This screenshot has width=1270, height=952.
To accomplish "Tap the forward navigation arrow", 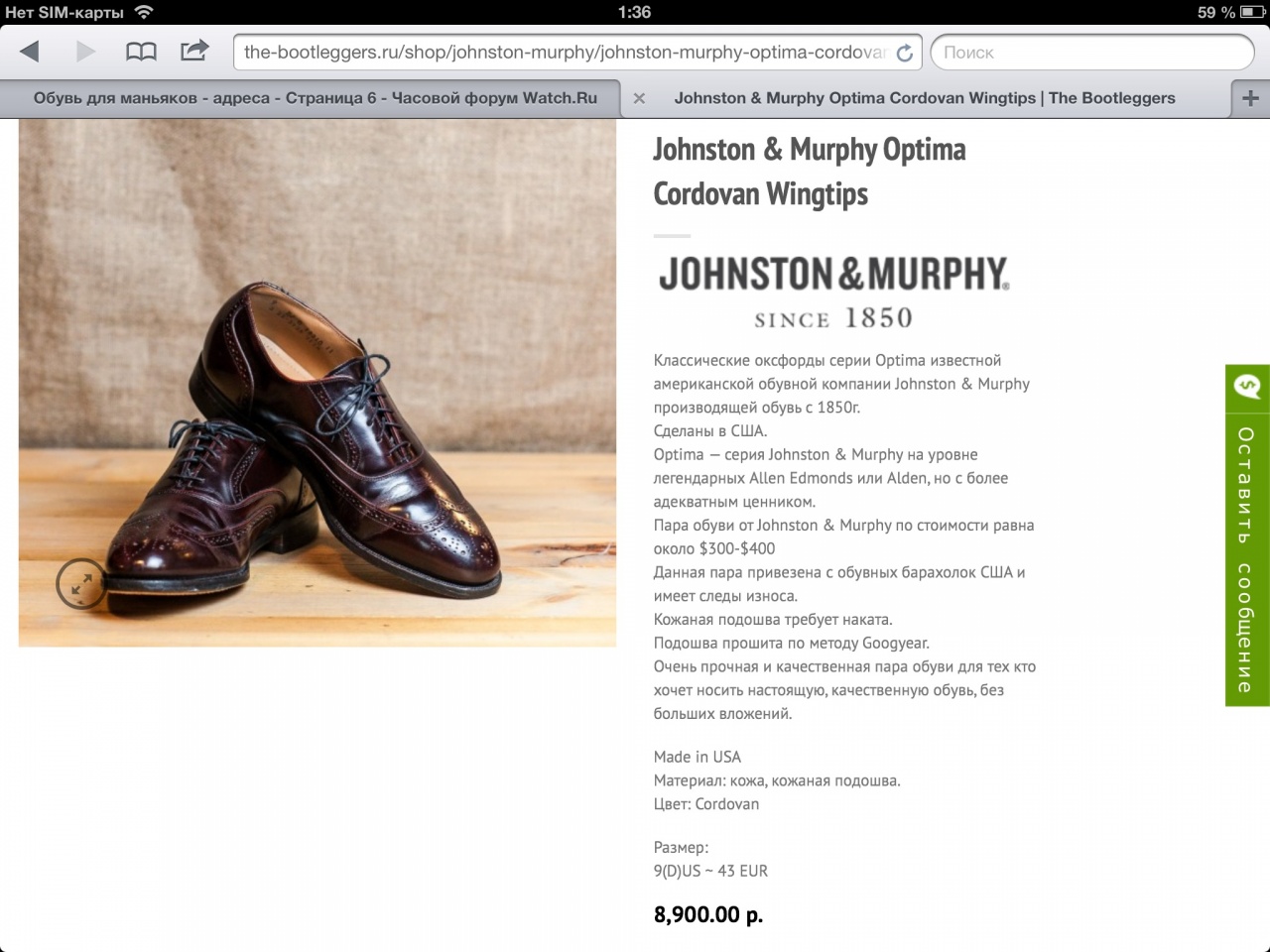I will pos(85,52).
